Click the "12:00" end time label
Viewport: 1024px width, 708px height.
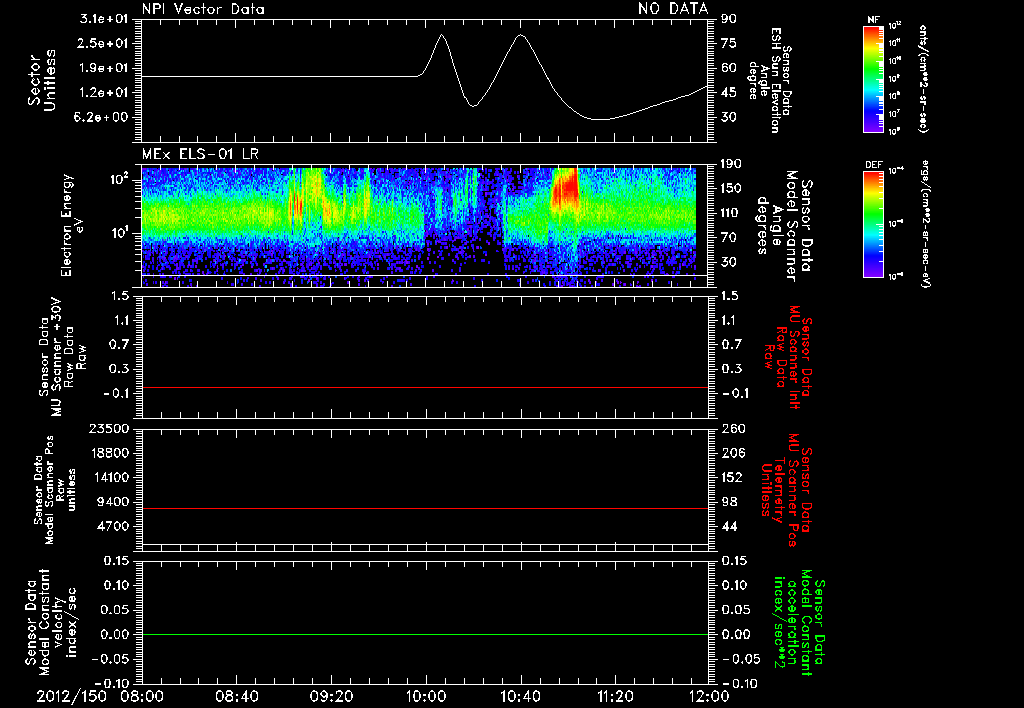709,696
